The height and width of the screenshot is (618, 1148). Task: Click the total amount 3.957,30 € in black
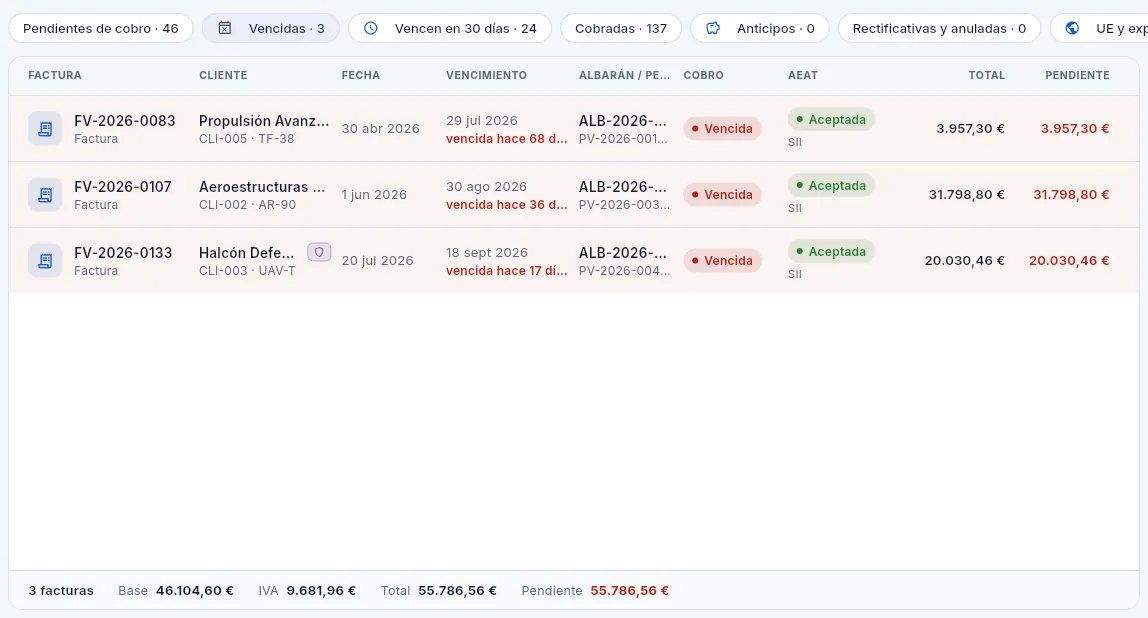[970, 129]
